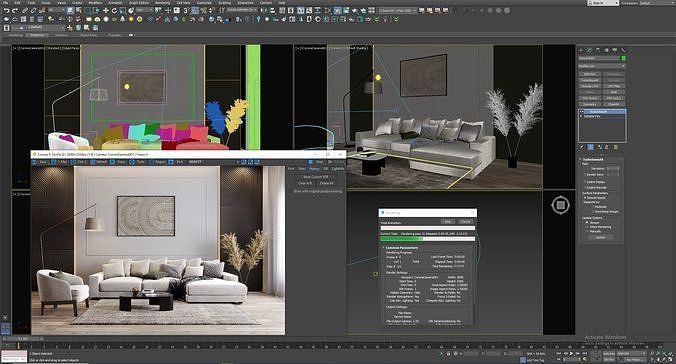Image resolution: width=676 pixels, height=364 pixels.
Task: Click Configure Modifier Sets icon
Action: (x=616, y=147)
